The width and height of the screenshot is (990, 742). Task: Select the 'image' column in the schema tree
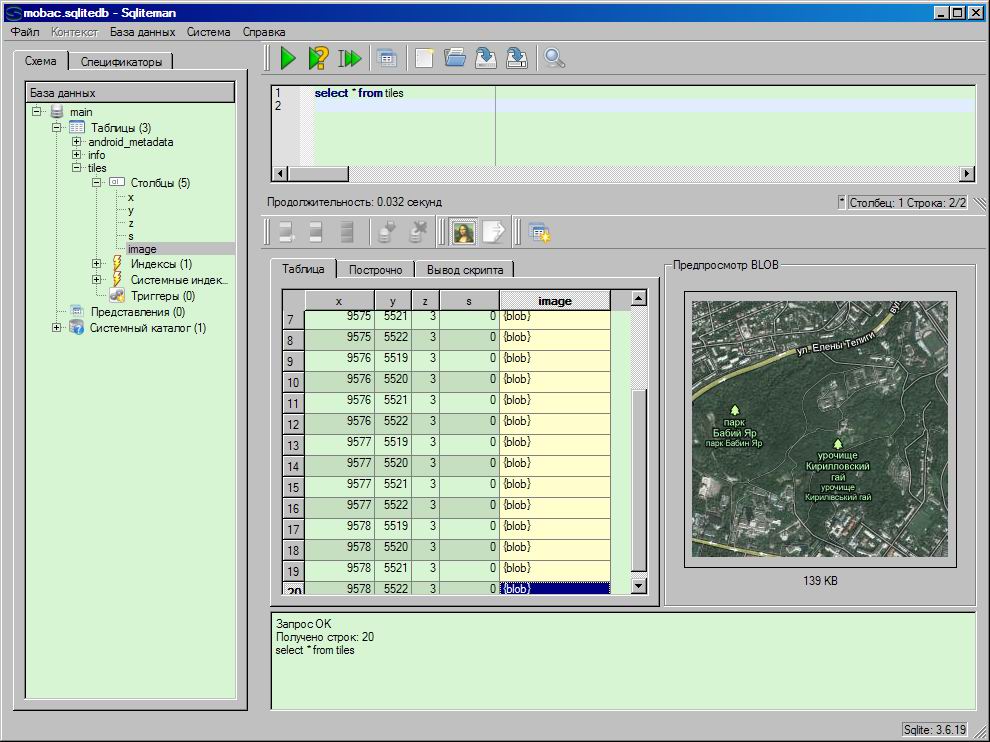(x=142, y=249)
